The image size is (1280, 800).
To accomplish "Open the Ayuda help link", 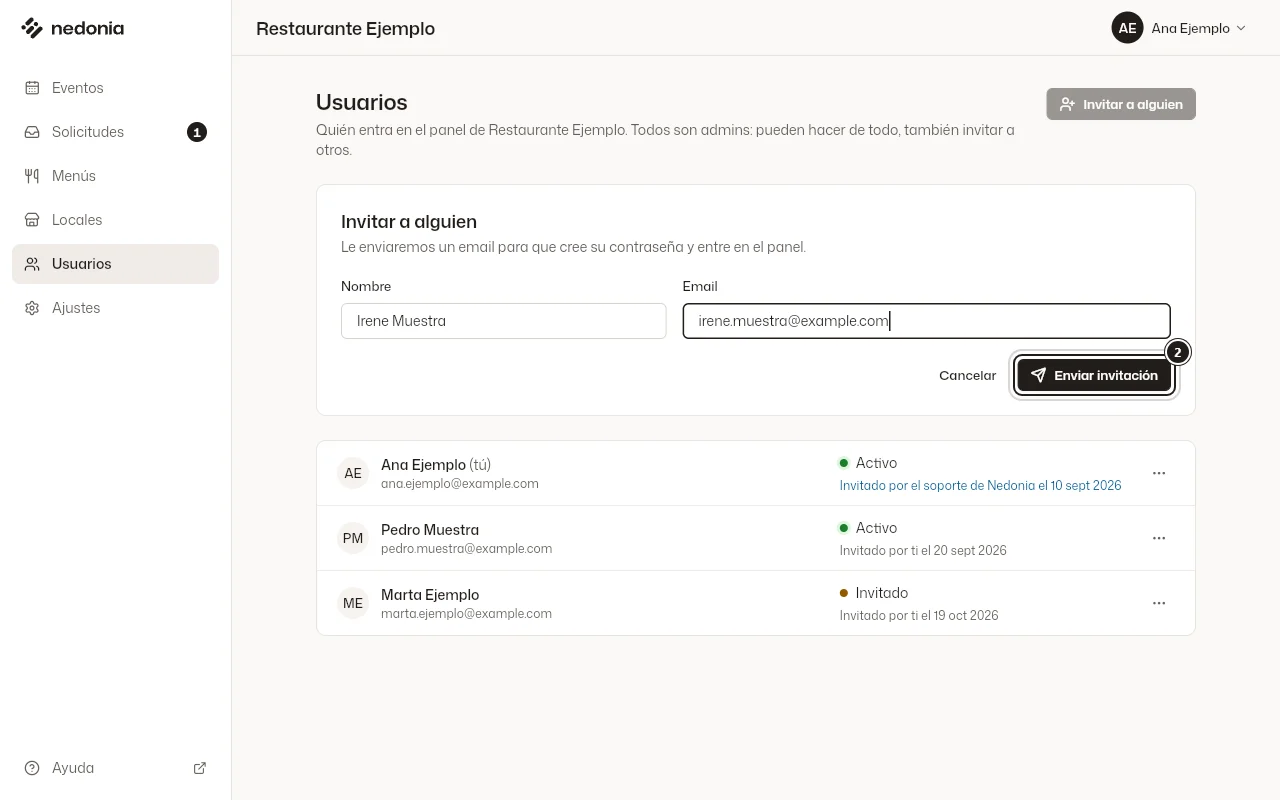I will (x=115, y=768).
